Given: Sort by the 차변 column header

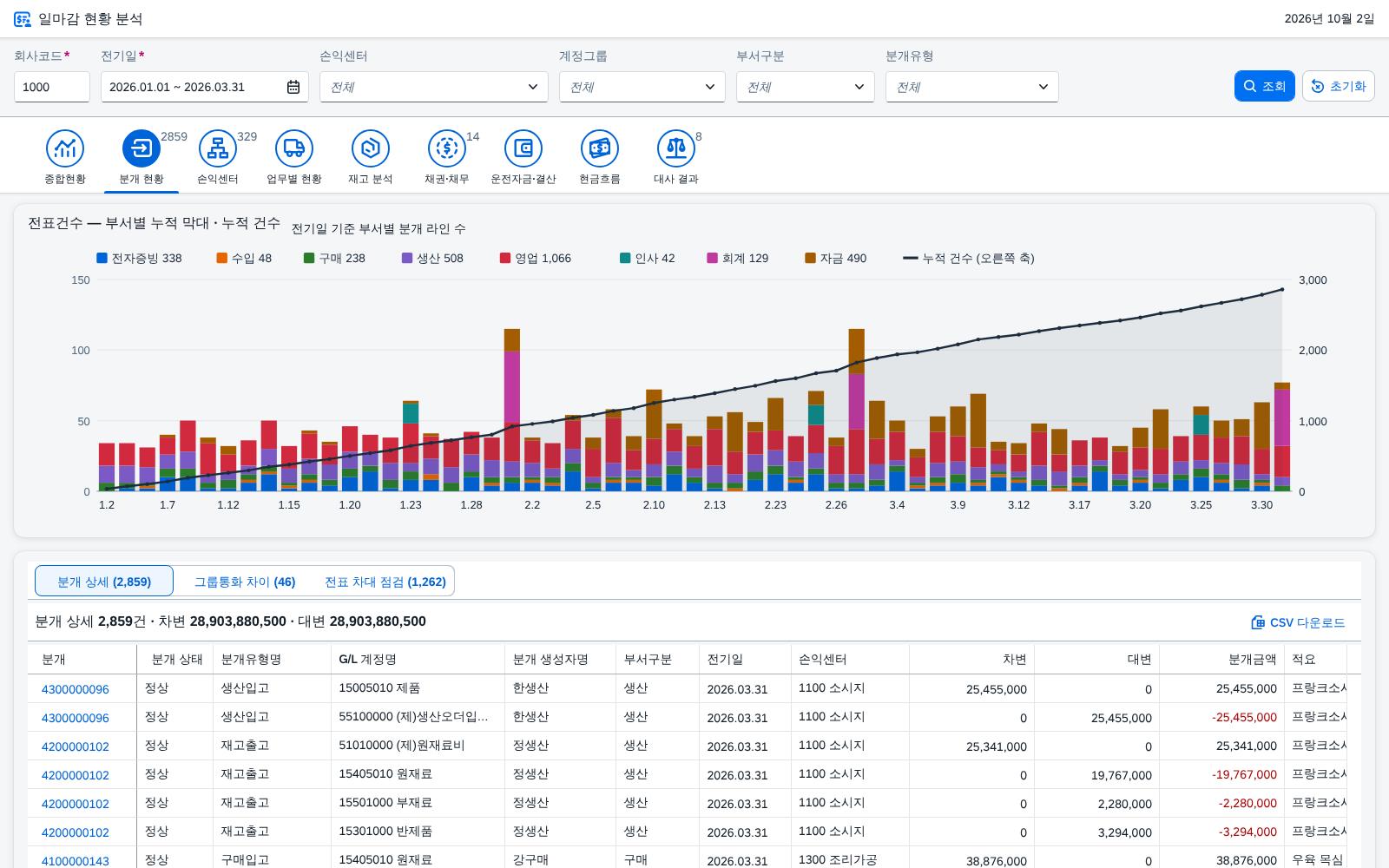Looking at the screenshot, I should [972, 660].
